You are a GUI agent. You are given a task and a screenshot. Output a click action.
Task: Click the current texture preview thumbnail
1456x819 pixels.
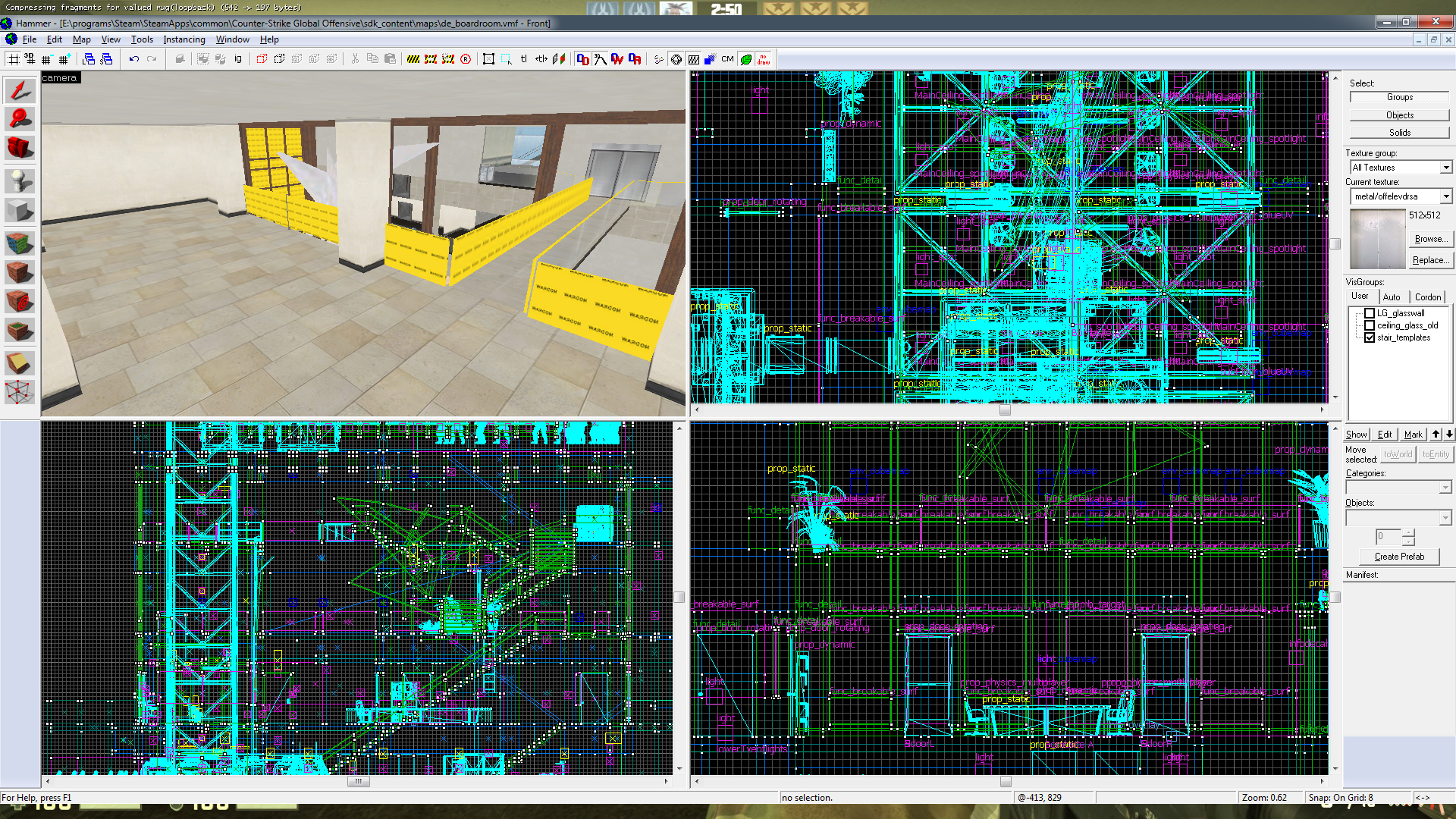pyautogui.click(x=1377, y=239)
